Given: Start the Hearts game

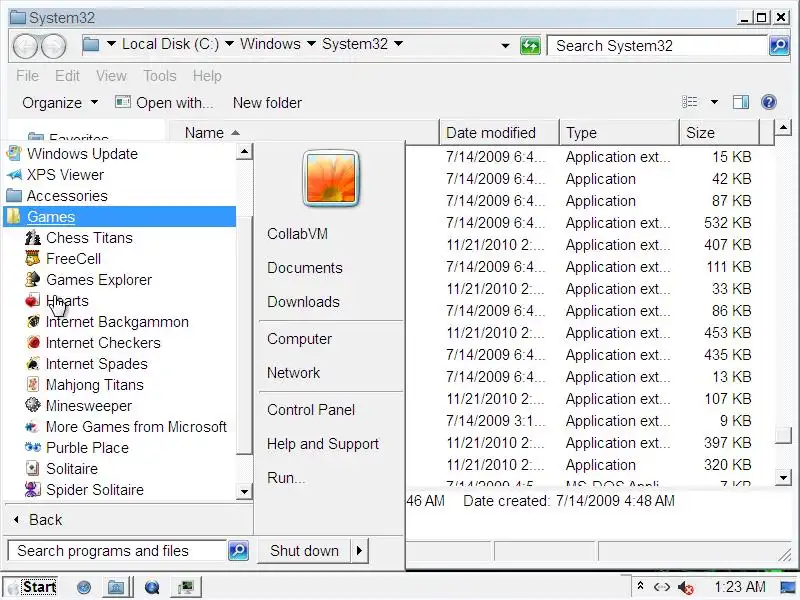Looking at the screenshot, I should pyautogui.click(x=57, y=301).
